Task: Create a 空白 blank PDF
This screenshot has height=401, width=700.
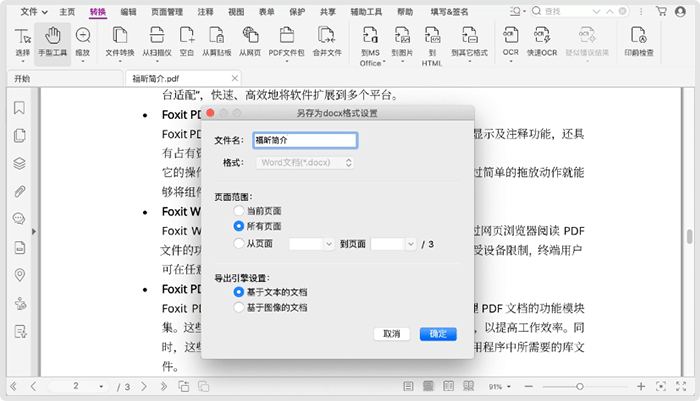Action: click(187, 43)
